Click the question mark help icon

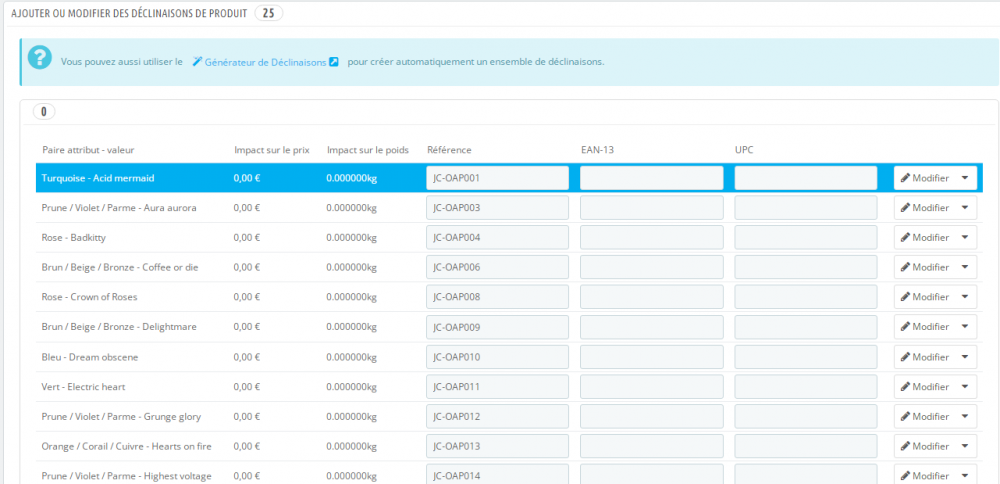coord(40,58)
